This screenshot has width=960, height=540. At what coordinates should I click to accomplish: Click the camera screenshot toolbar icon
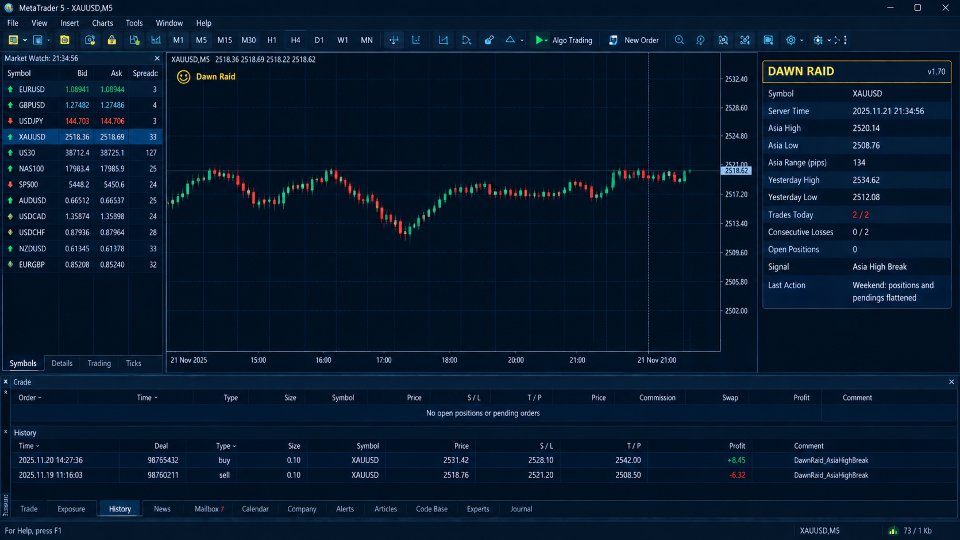click(89, 40)
